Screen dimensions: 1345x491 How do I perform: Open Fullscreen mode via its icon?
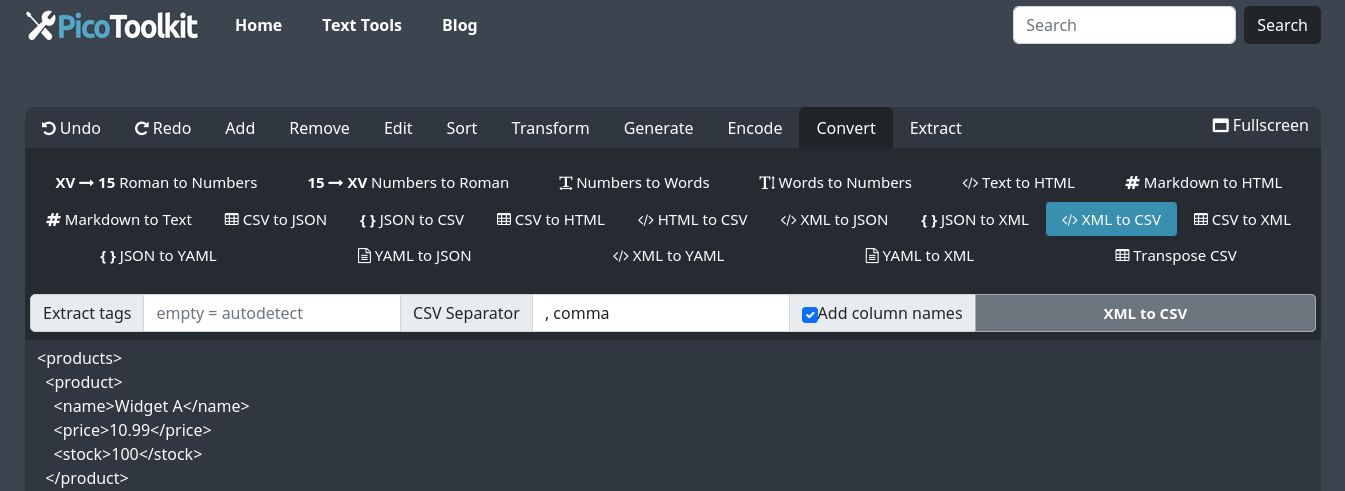(x=1220, y=126)
